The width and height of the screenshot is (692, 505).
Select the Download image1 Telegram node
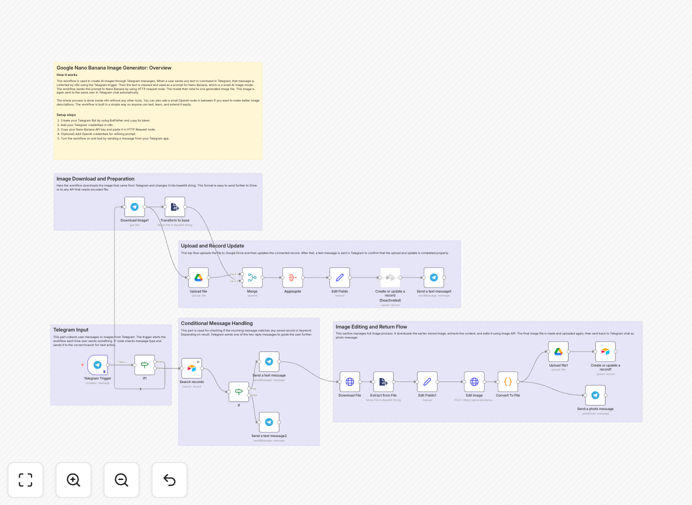coord(135,207)
